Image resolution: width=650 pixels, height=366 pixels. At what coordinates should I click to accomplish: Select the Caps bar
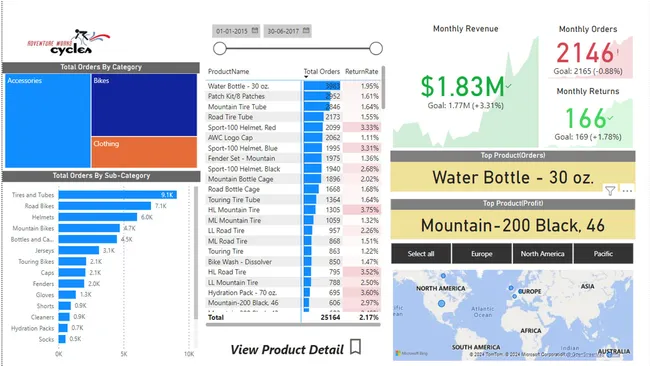pos(72,272)
